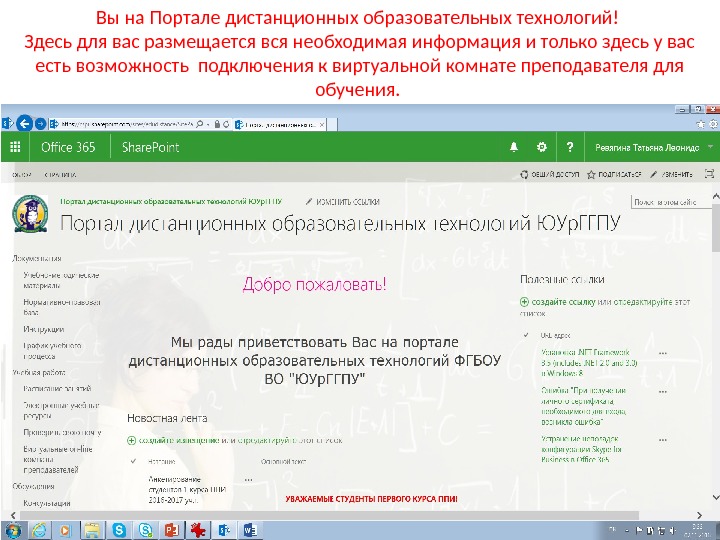The height and width of the screenshot is (540, 720).
Task: Click the vertical scrollbar down arrow
Action: (x=715, y=497)
